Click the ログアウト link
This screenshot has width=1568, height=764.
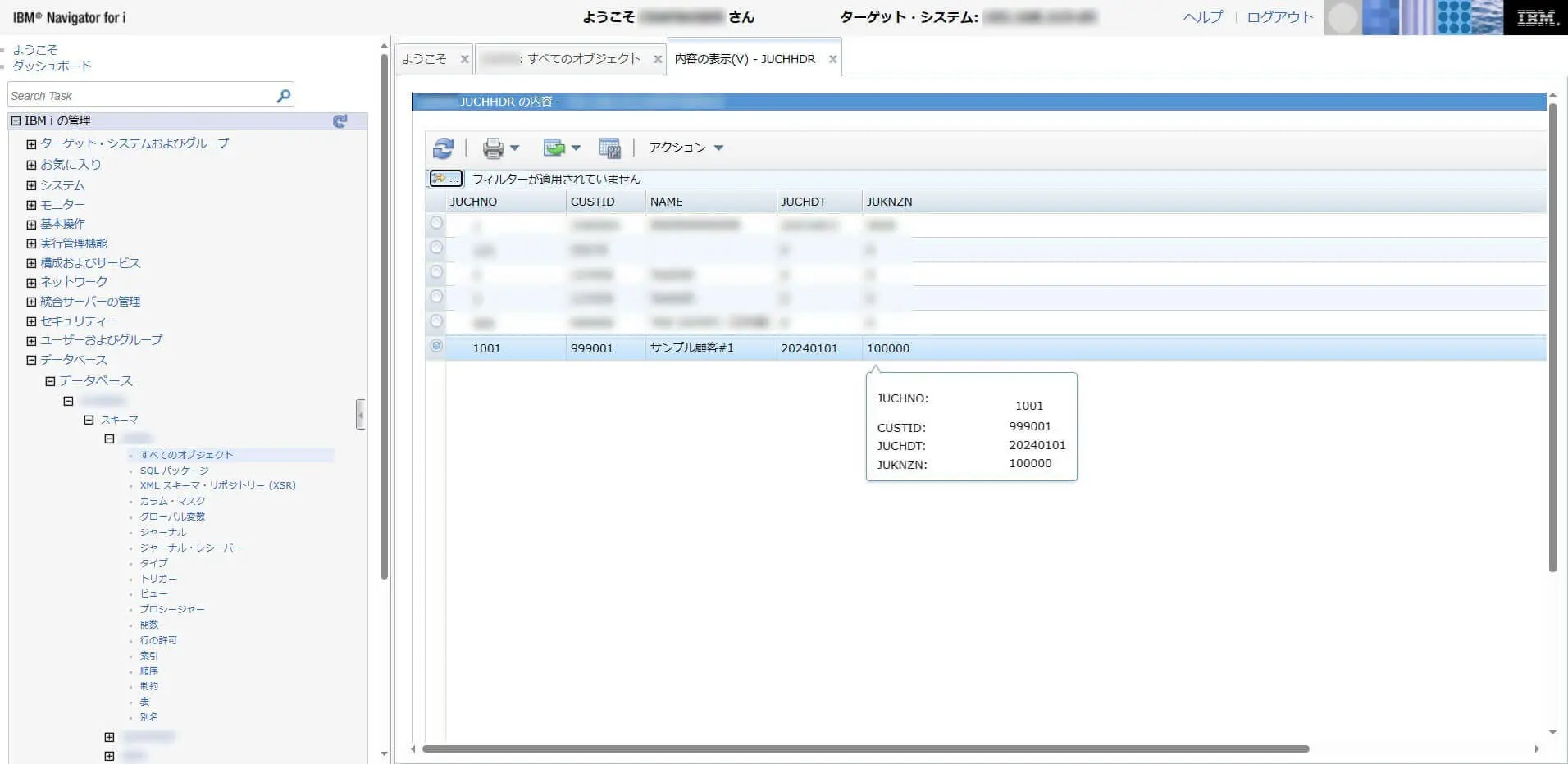[x=1279, y=17]
